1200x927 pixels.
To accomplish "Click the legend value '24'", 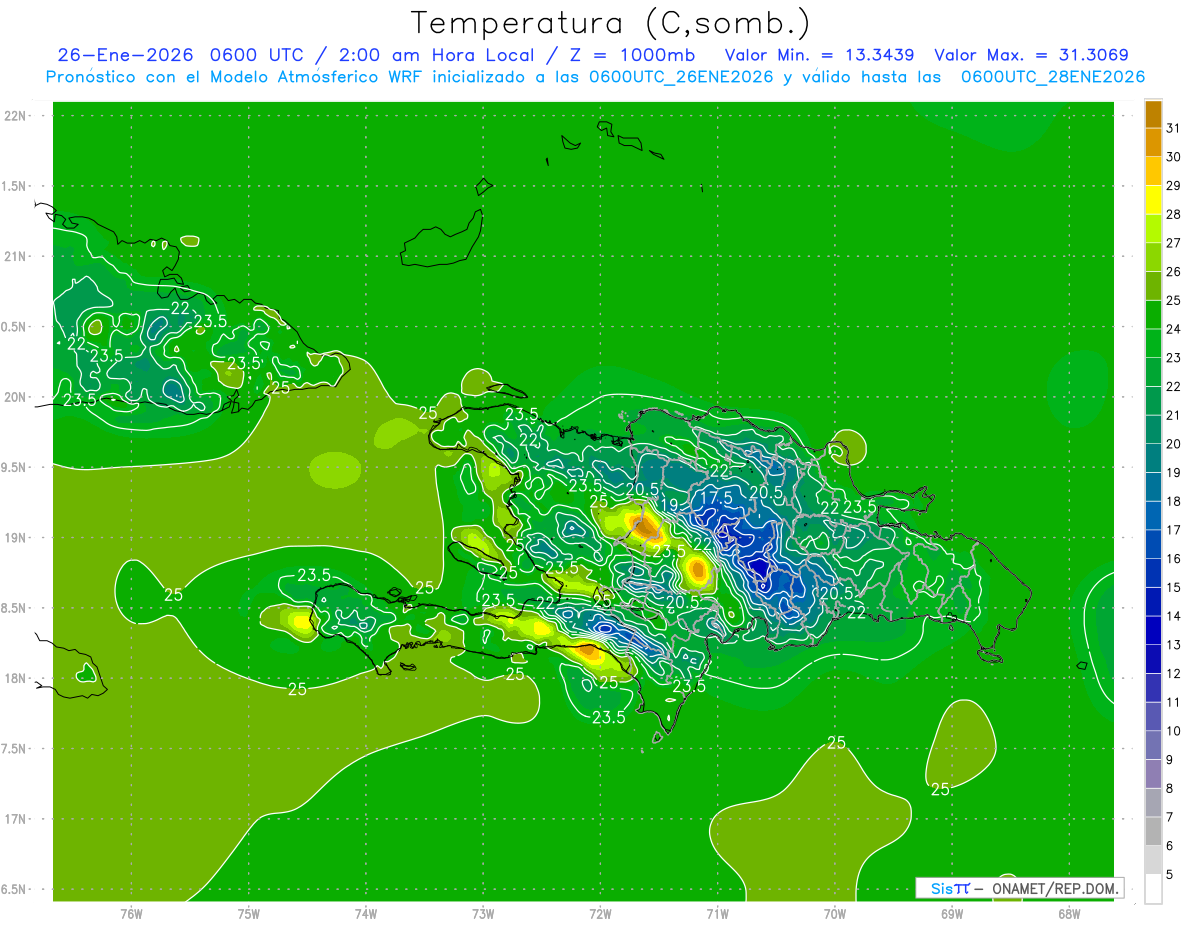I will point(1174,329).
